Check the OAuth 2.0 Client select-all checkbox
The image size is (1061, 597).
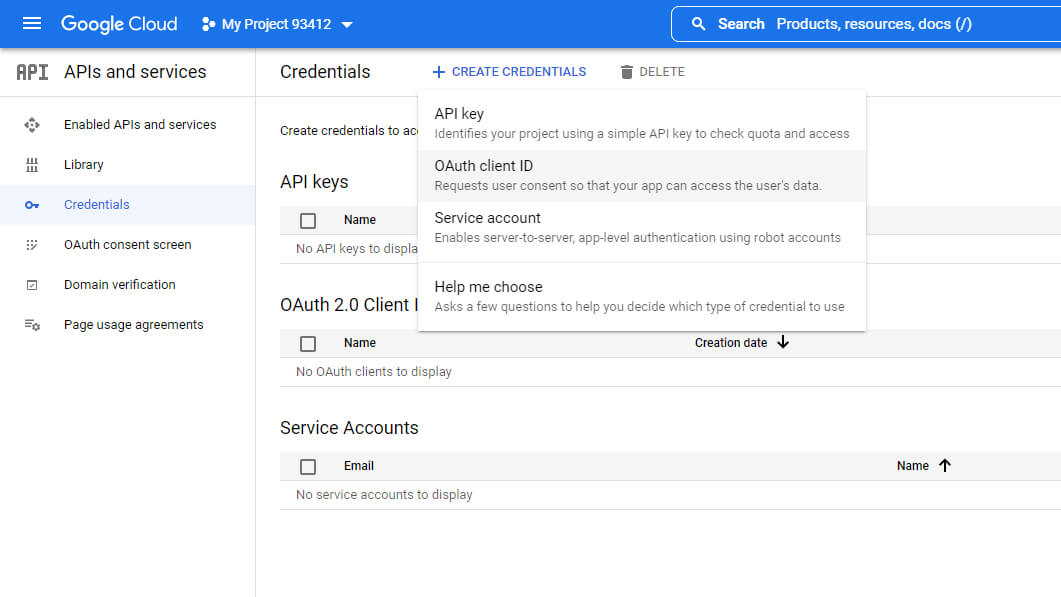[x=308, y=343]
